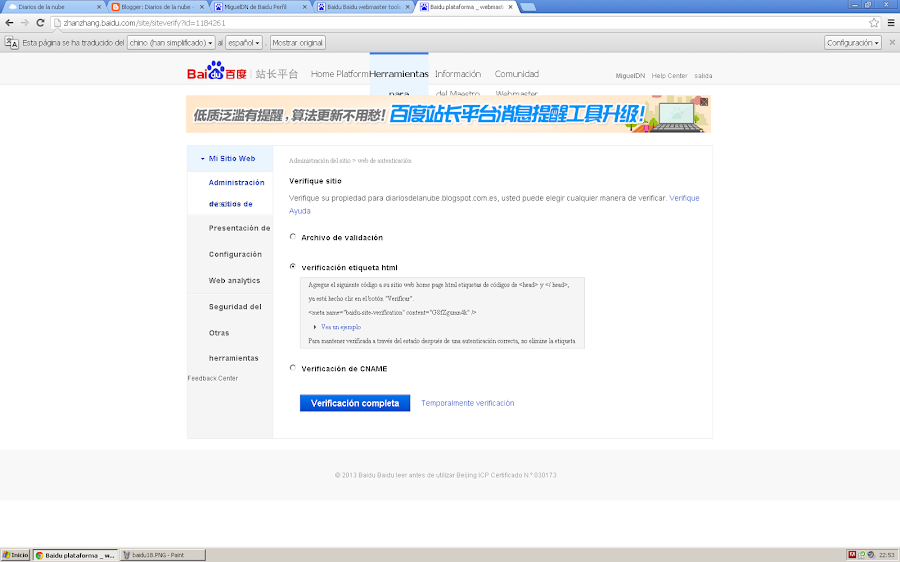The width and height of the screenshot is (900, 562).
Task: Click the red system tray icon
Action: (x=852, y=555)
